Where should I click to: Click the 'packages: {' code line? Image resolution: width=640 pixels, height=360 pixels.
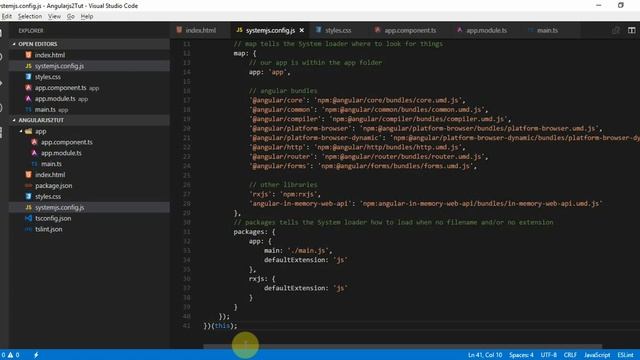[254, 232]
